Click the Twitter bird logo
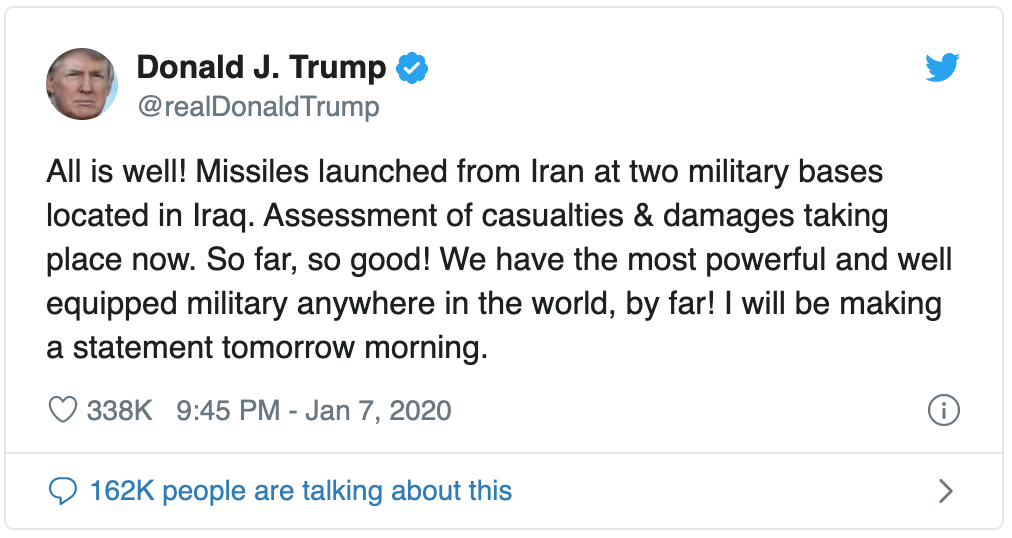 tap(942, 67)
